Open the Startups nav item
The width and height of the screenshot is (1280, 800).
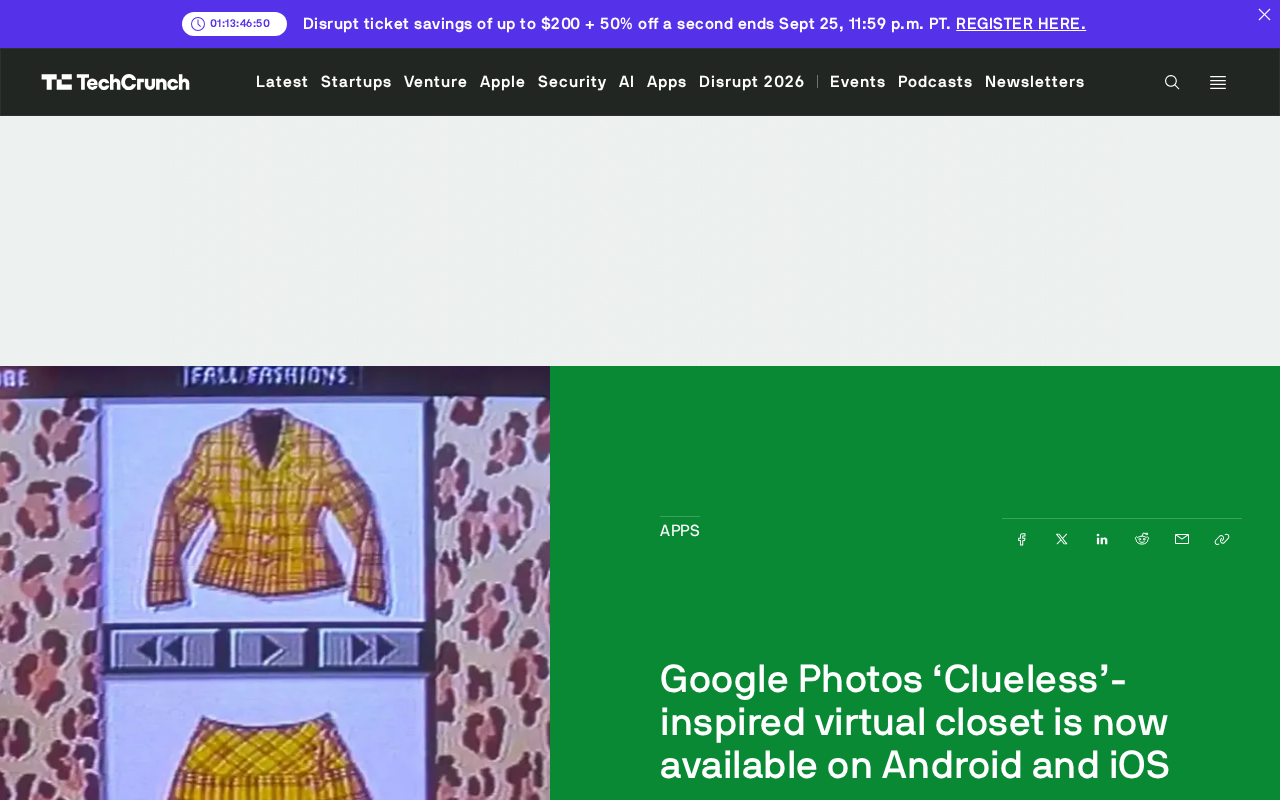[x=356, y=82]
